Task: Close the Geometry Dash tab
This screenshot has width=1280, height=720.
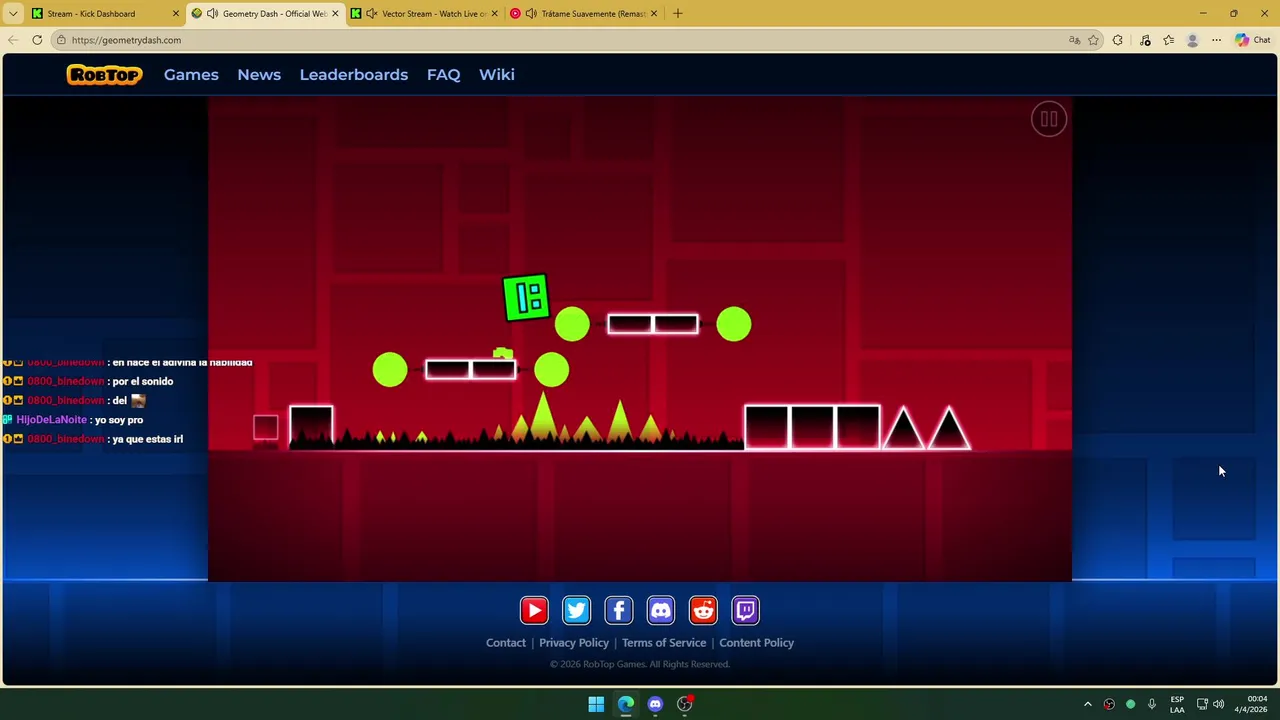Action: point(335,13)
